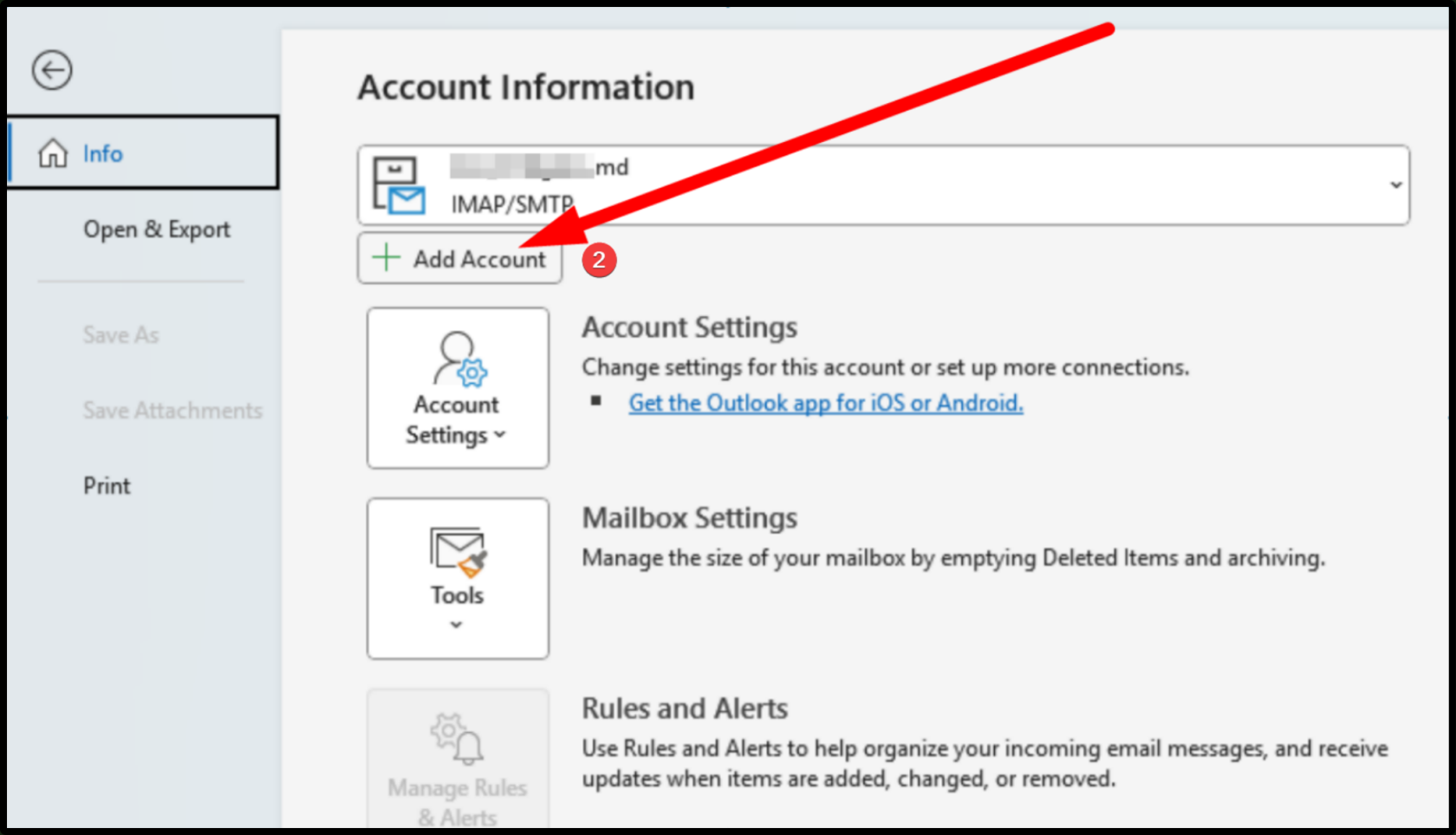Select Save Attachments in the sidebar

[x=172, y=410]
